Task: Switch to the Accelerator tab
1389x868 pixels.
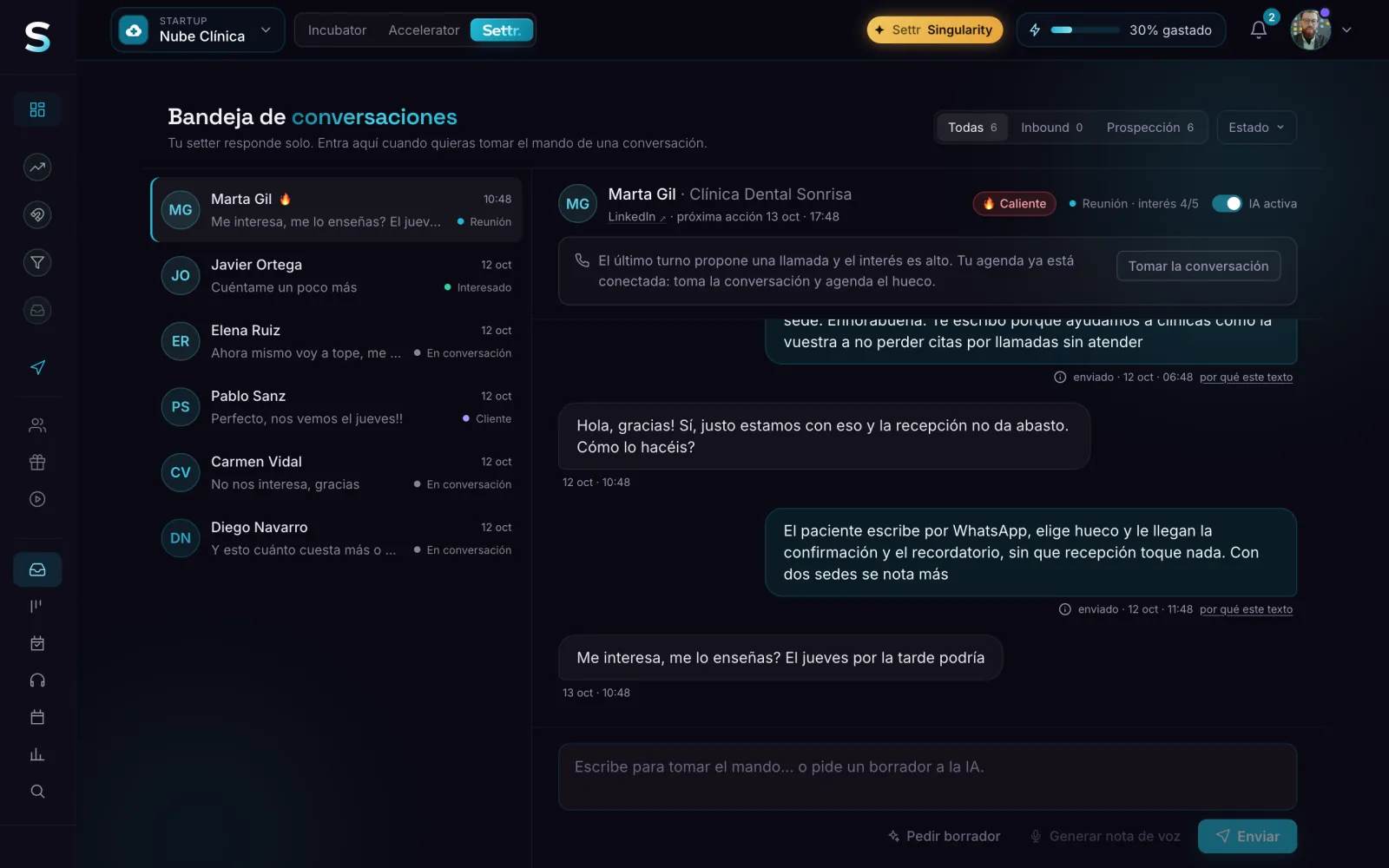Action: point(424,30)
